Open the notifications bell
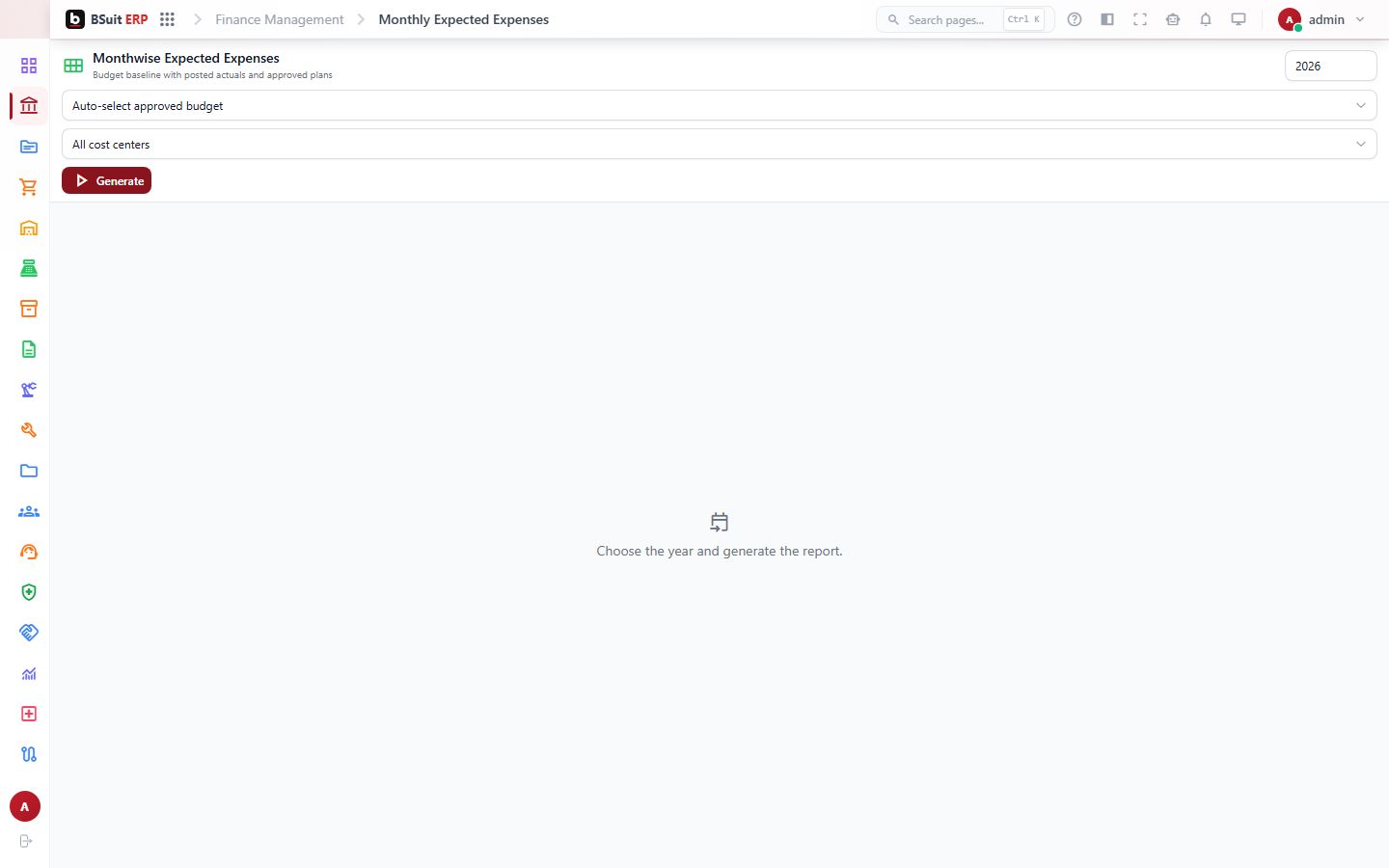Screen dimensions: 1389x868 [x=1206, y=19]
